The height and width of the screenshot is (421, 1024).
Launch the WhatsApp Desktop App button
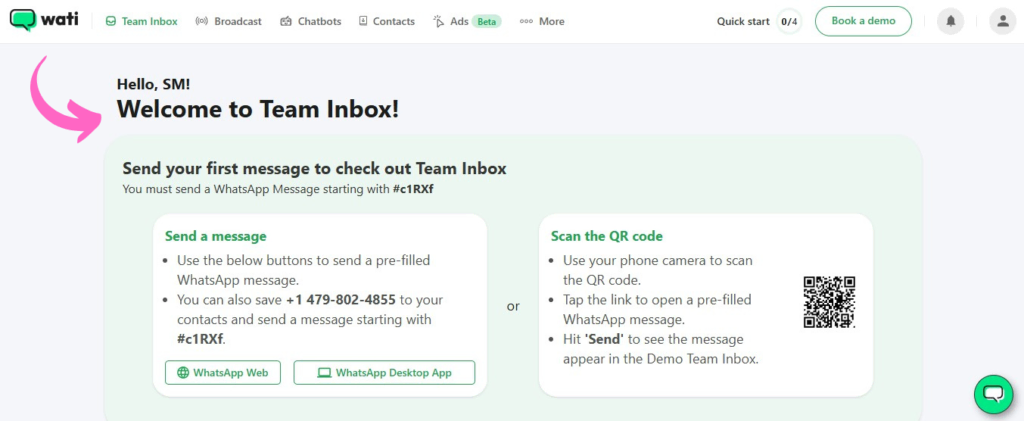(x=384, y=373)
